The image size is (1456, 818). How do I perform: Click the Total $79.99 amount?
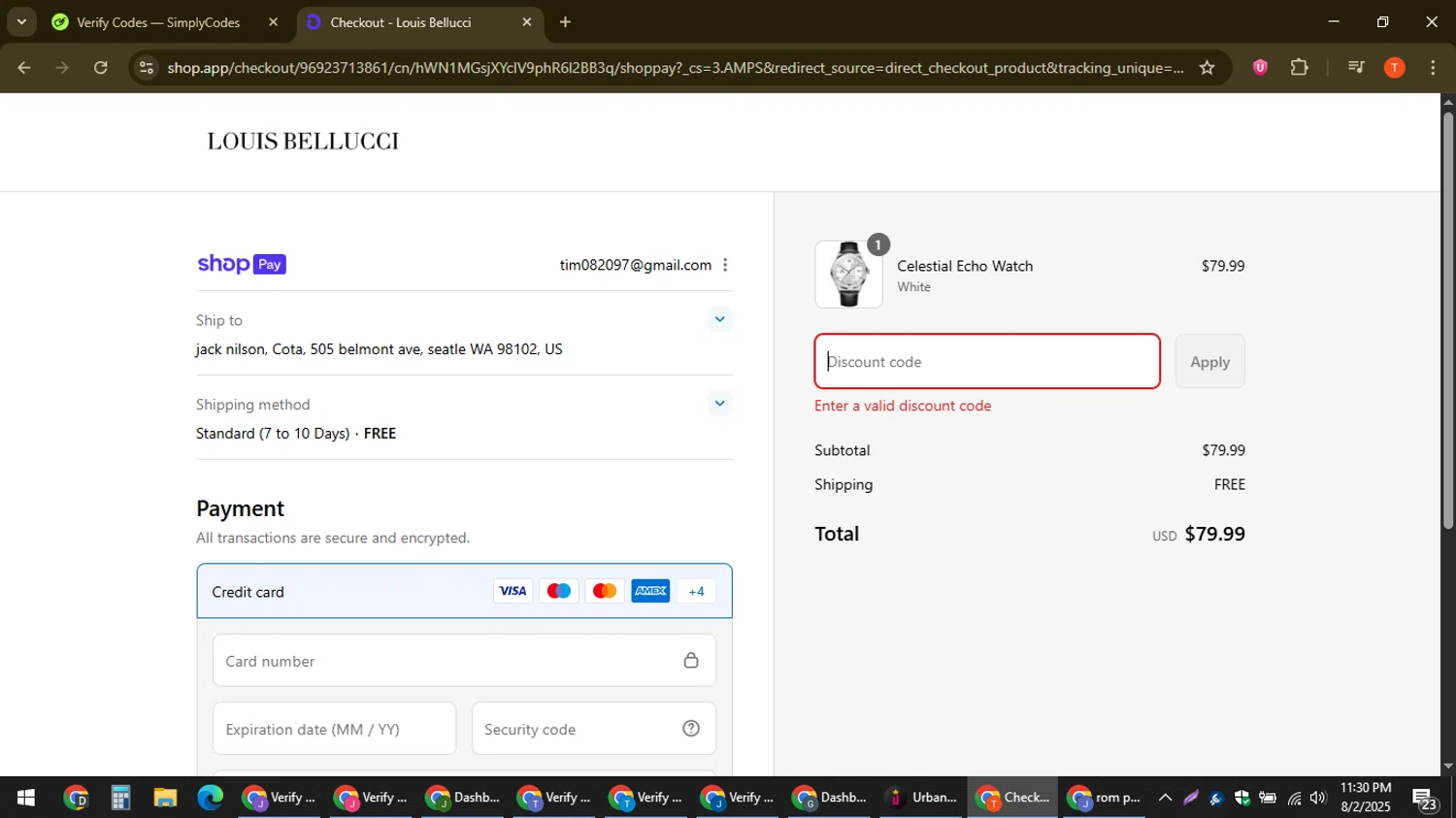click(x=1214, y=534)
